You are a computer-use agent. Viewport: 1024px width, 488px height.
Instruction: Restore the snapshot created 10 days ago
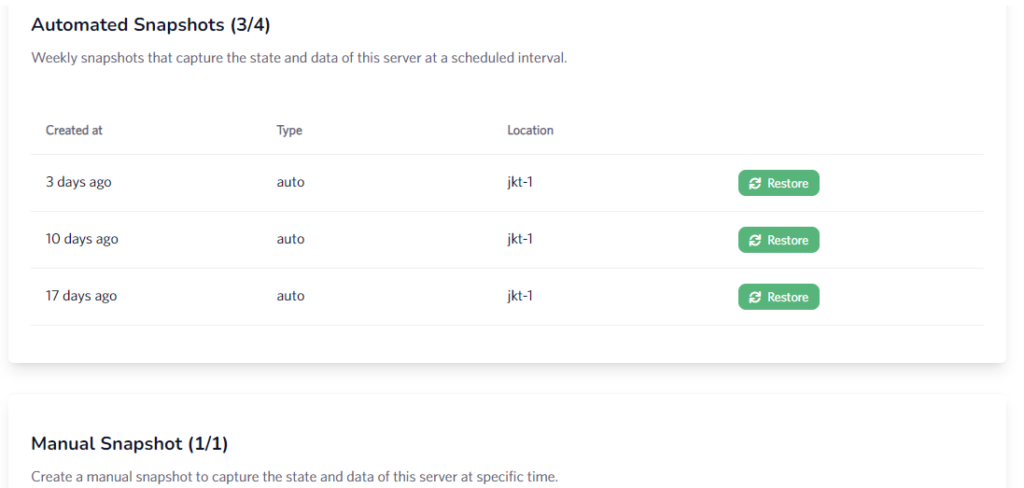(779, 241)
